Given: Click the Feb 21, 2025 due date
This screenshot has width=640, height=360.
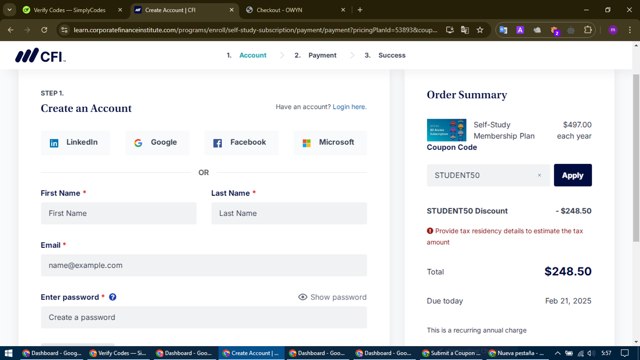Looking at the screenshot, I should coord(568,301).
